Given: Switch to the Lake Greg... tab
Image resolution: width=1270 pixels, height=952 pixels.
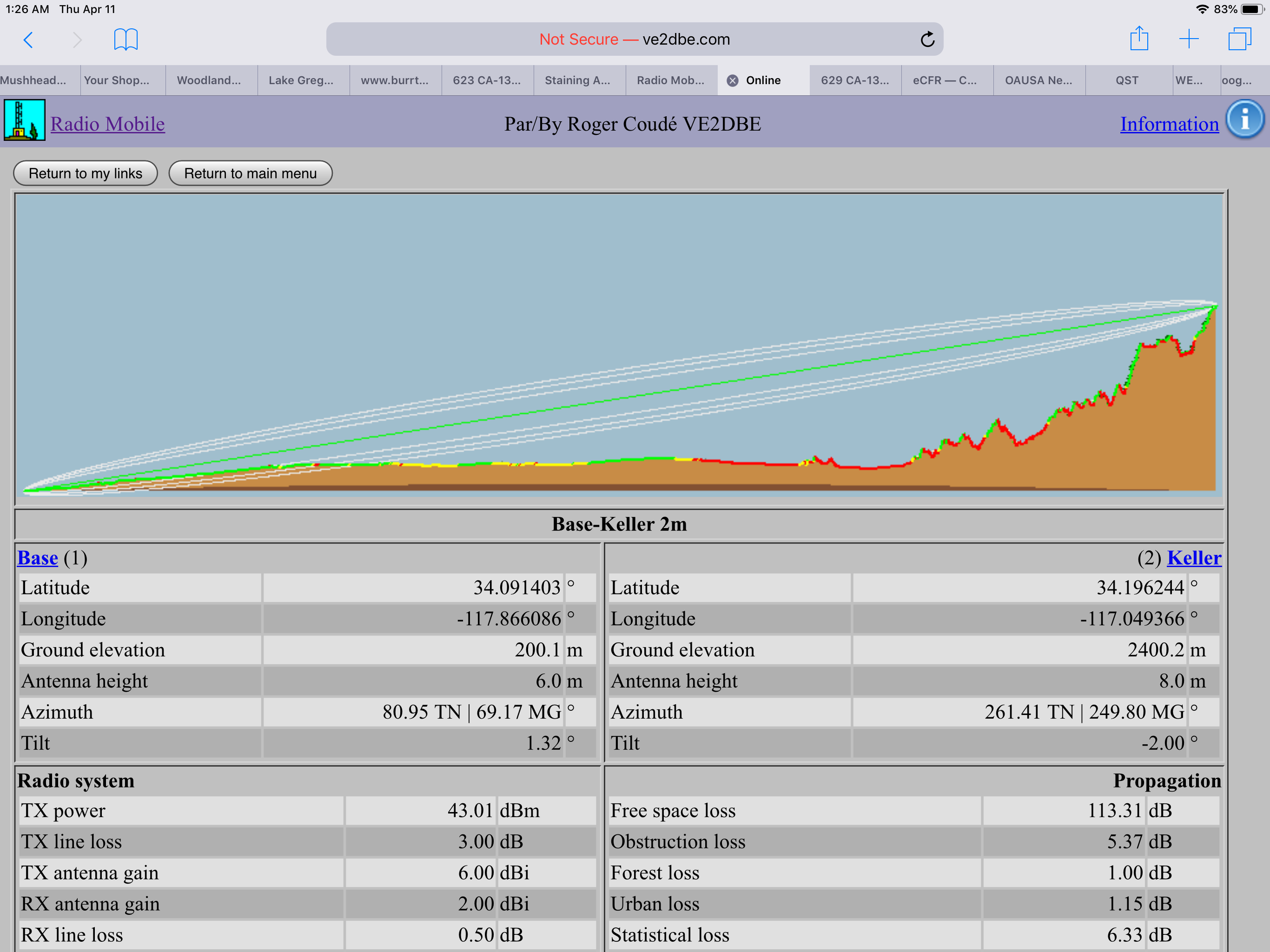Looking at the screenshot, I should (x=301, y=80).
